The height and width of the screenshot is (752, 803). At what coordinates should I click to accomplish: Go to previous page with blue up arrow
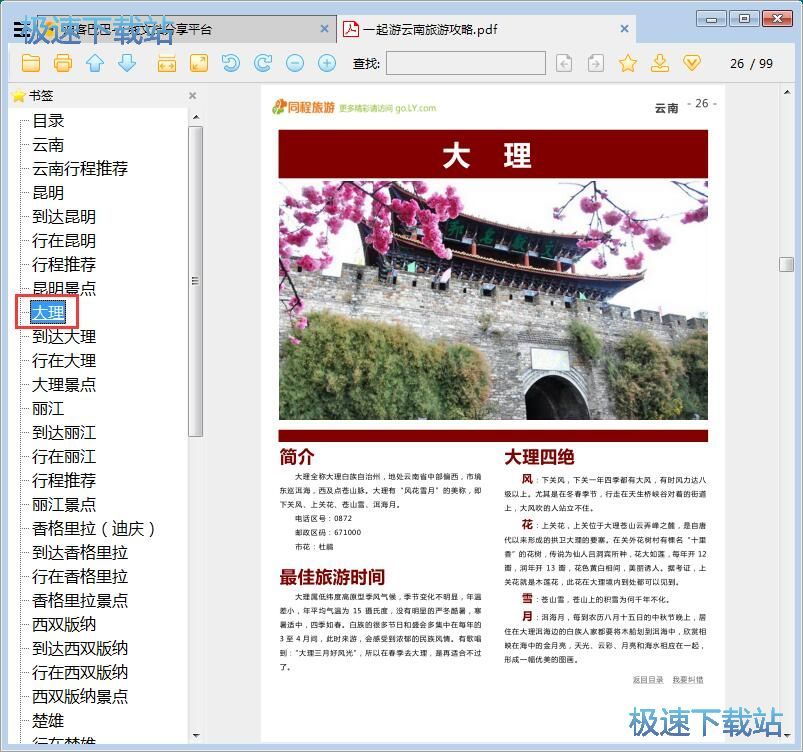click(93, 62)
